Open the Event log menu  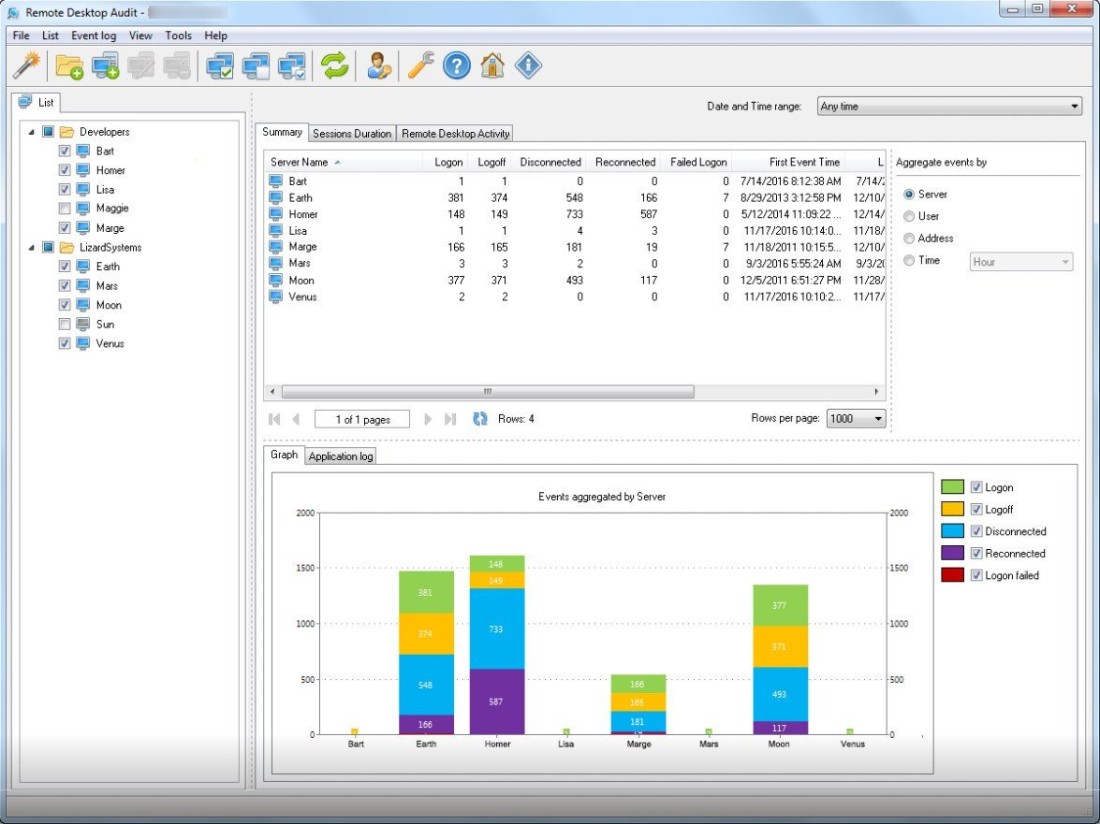(x=94, y=36)
